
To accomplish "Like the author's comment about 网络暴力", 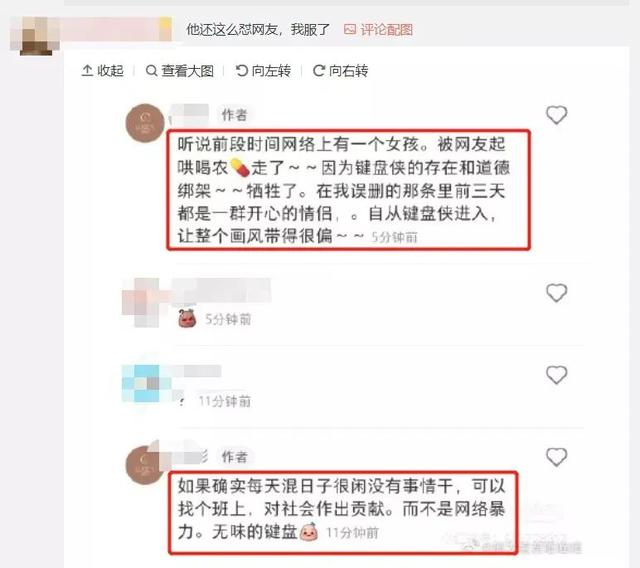I will (x=557, y=457).
